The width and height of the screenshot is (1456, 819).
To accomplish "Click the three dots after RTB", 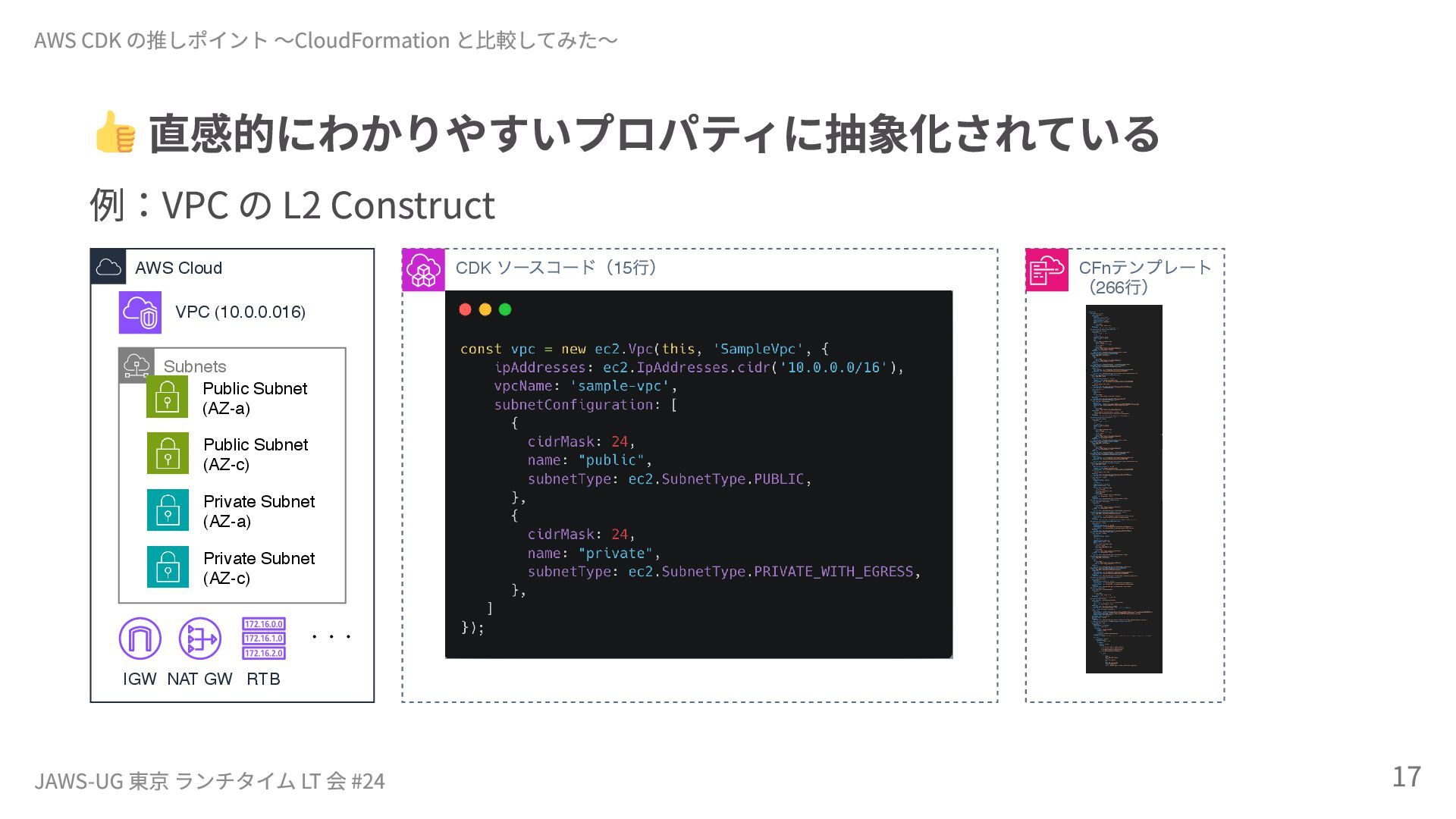I will (x=331, y=637).
